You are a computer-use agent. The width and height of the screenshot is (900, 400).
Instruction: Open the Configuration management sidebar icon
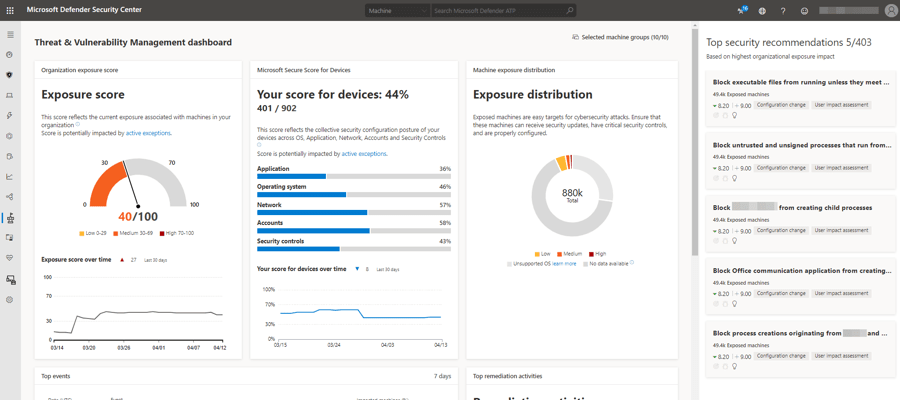(10, 279)
